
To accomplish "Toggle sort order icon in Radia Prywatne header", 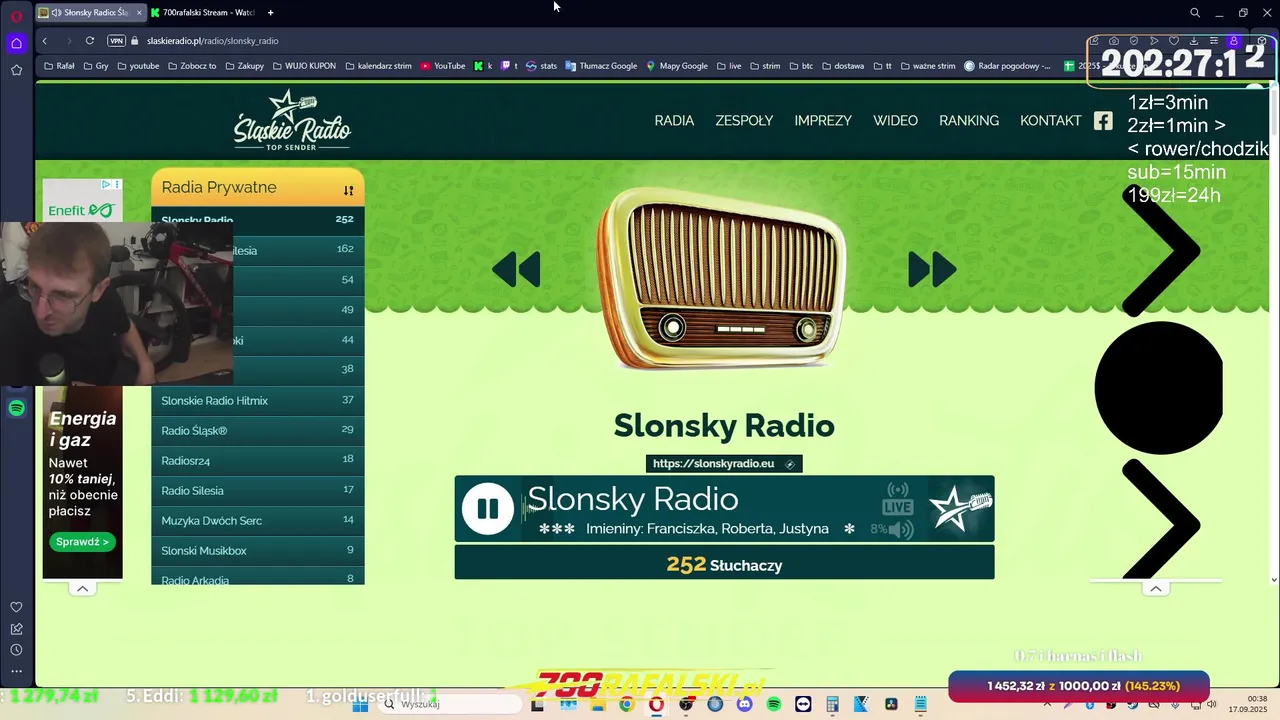I will 348,190.
